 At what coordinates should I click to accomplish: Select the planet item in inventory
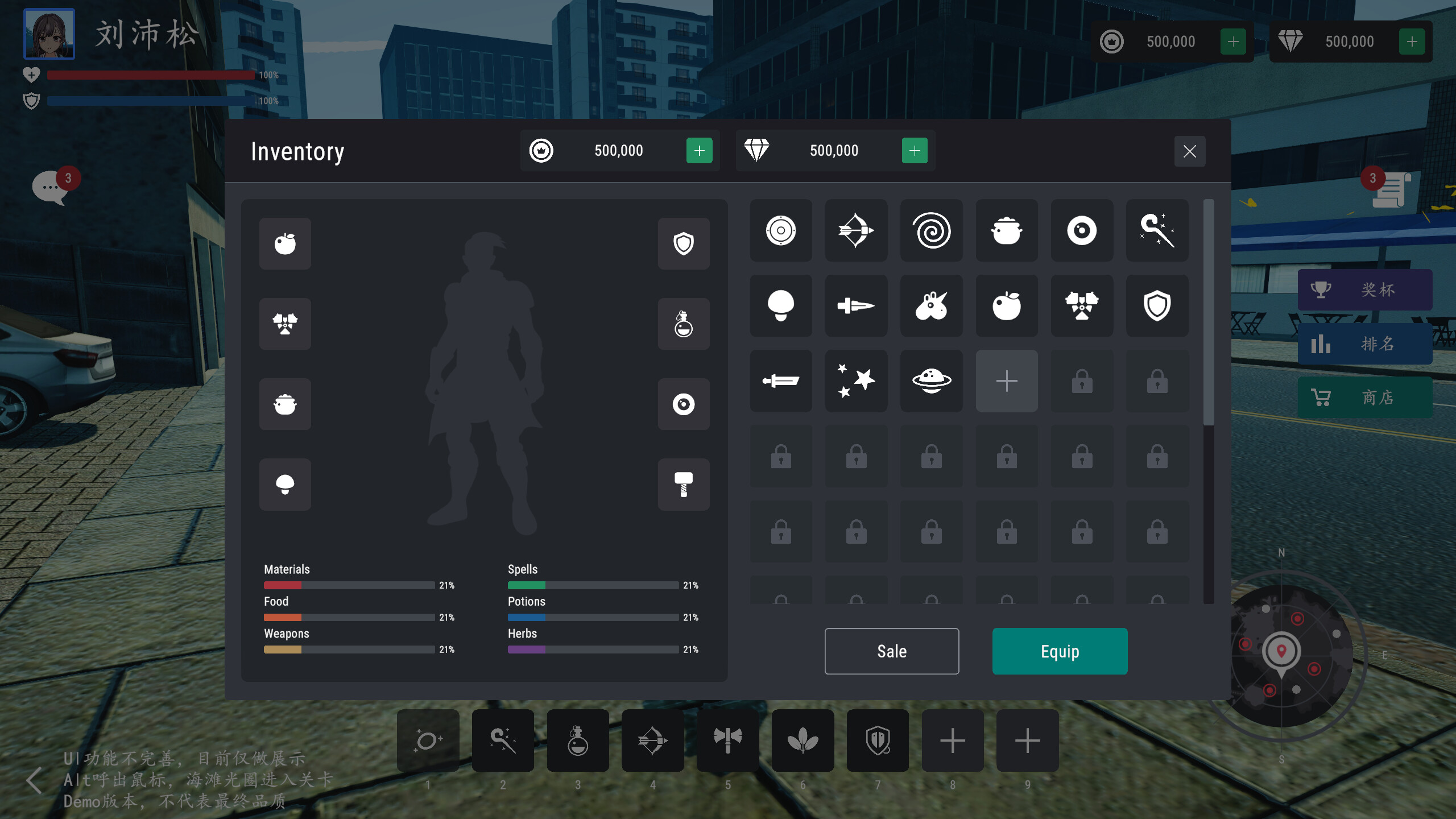pos(931,381)
